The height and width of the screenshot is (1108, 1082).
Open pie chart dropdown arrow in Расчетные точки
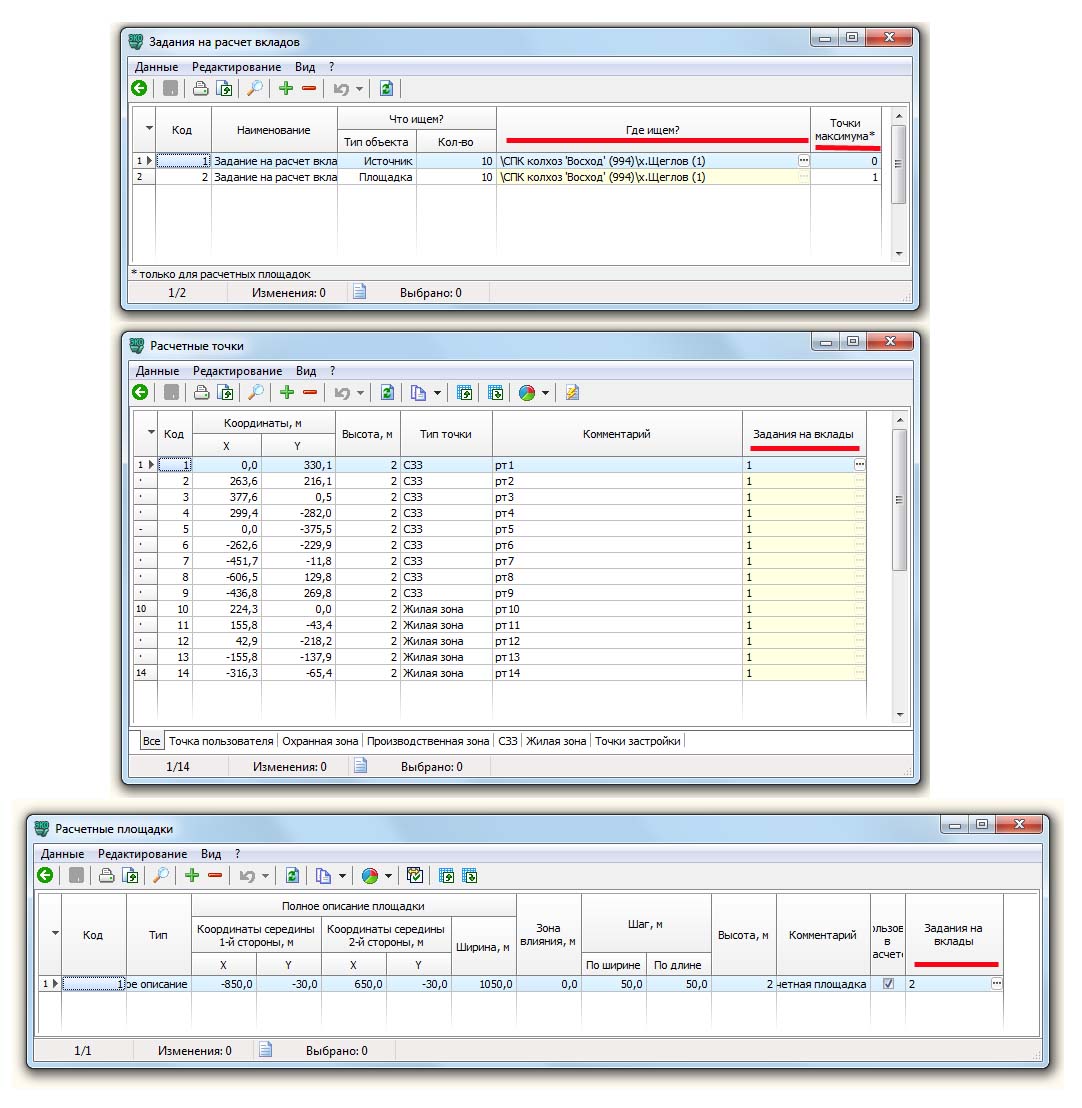(546, 393)
